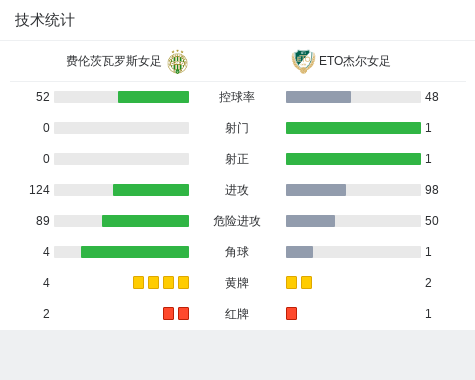This screenshot has width=475, height=380.
Task: Click the ETO杰尔女足 team crest icon
Action: point(303,62)
